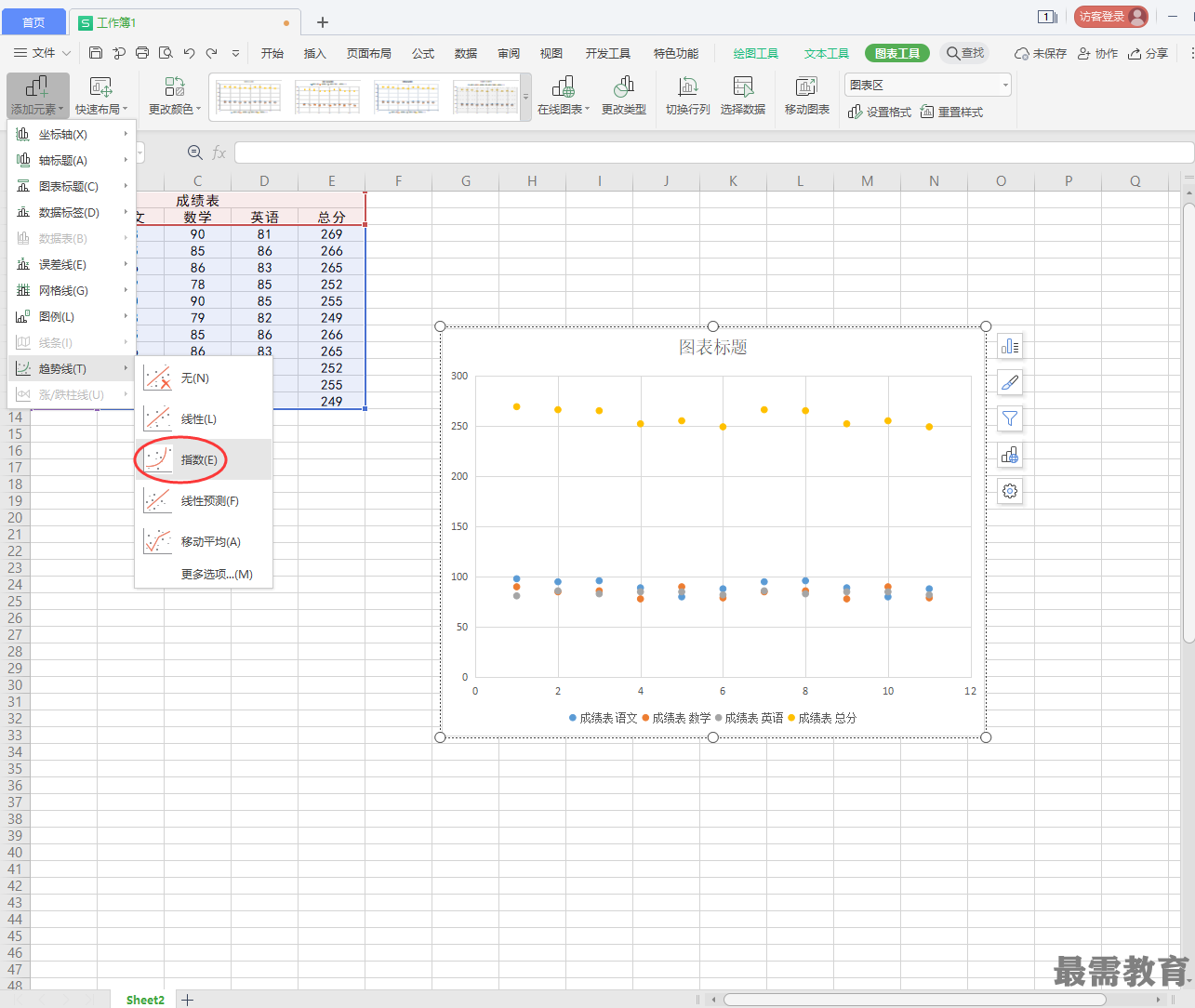Viewport: 1195px width, 1008px height.
Task: Open the Quick Layout (快速布局) menu
Action: click(x=100, y=96)
